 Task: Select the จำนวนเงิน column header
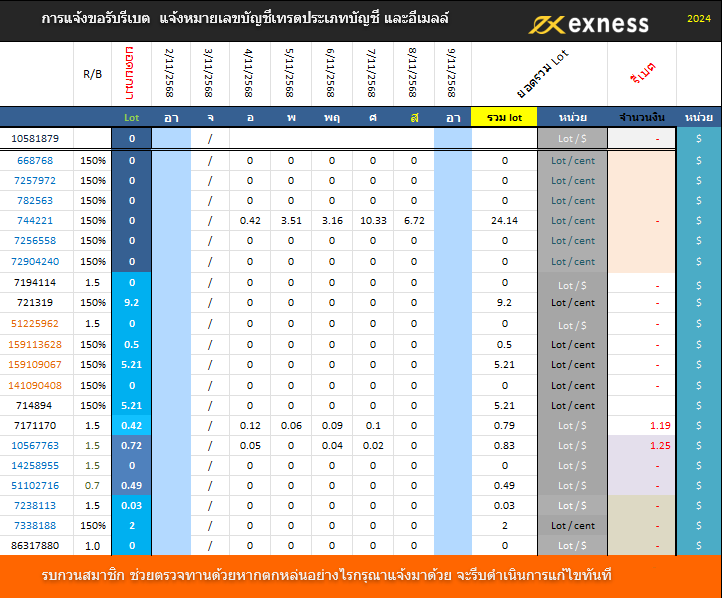point(641,117)
